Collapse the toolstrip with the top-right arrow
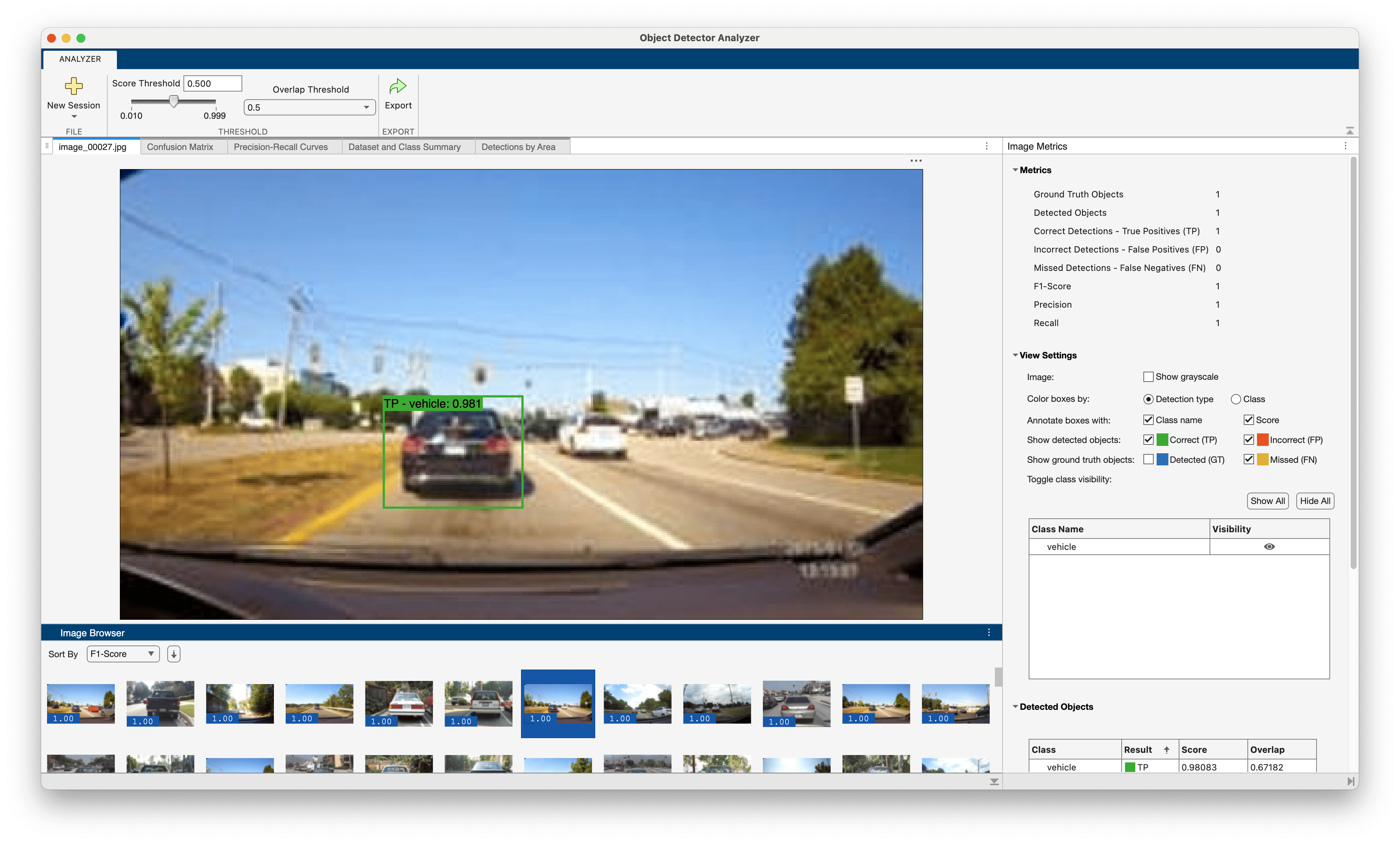1400x844 pixels. point(1349,130)
